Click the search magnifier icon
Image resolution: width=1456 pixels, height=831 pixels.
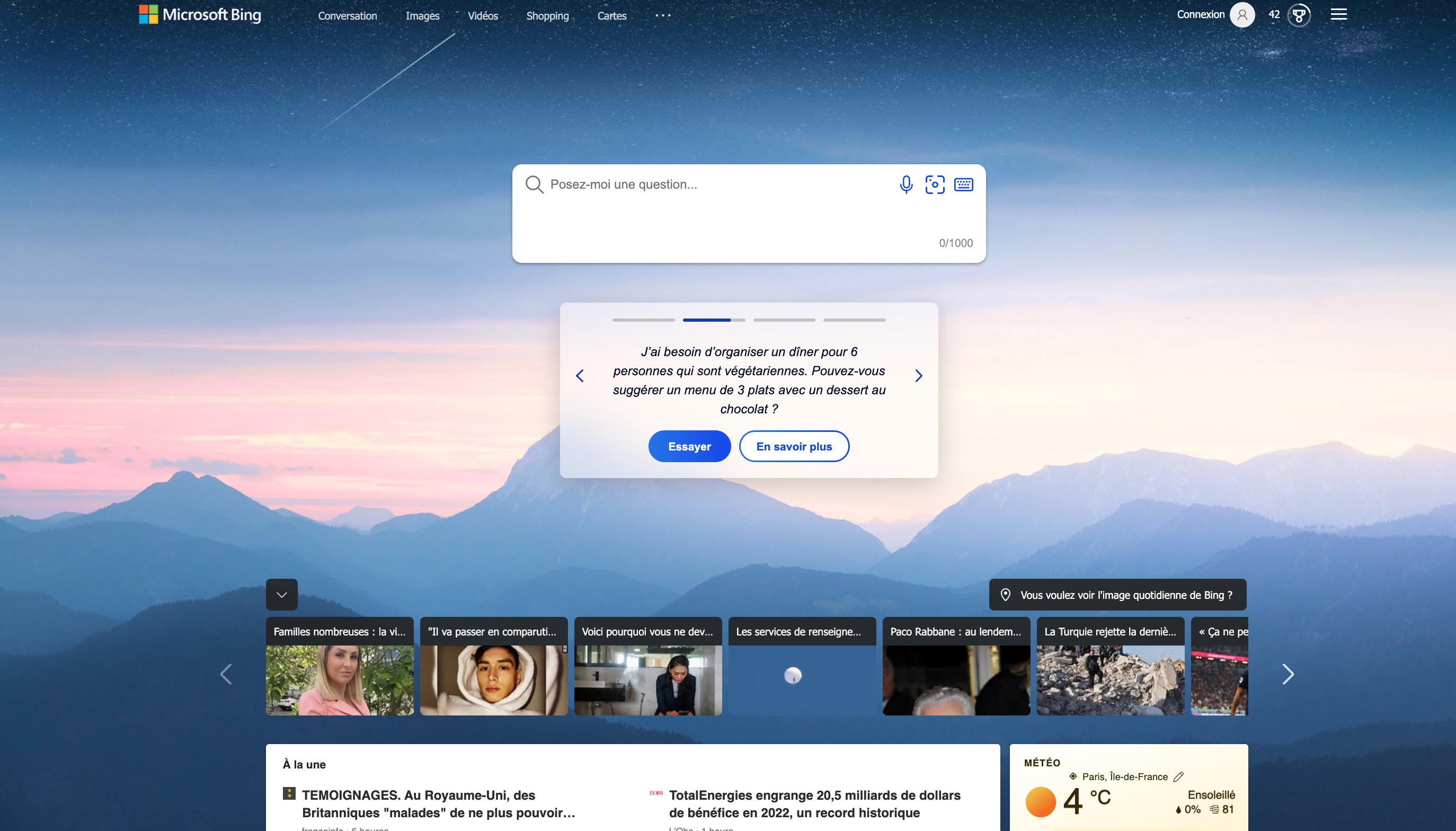[535, 184]
